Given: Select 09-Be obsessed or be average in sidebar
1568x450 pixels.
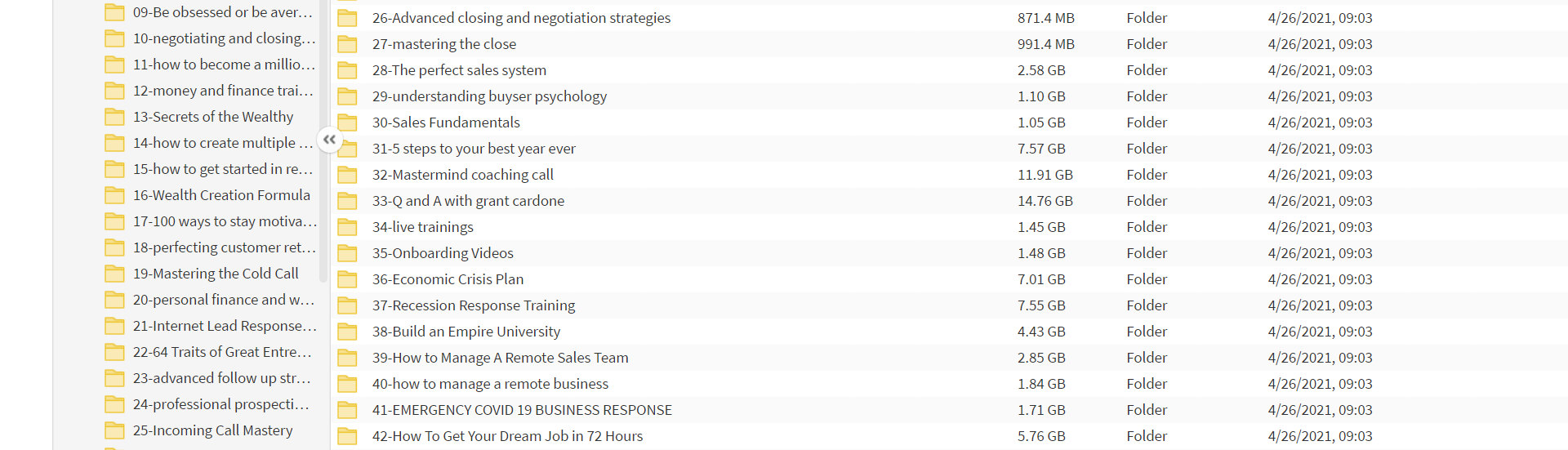Looking at the screenshot, I should click(222, 12).
